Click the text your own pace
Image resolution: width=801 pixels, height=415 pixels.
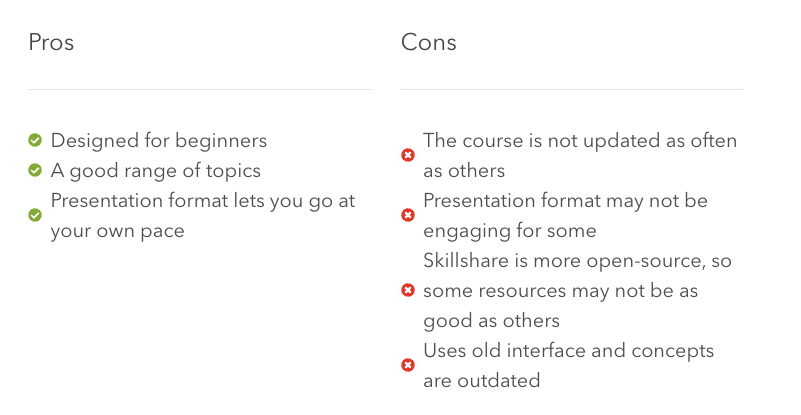coord(117,231)
